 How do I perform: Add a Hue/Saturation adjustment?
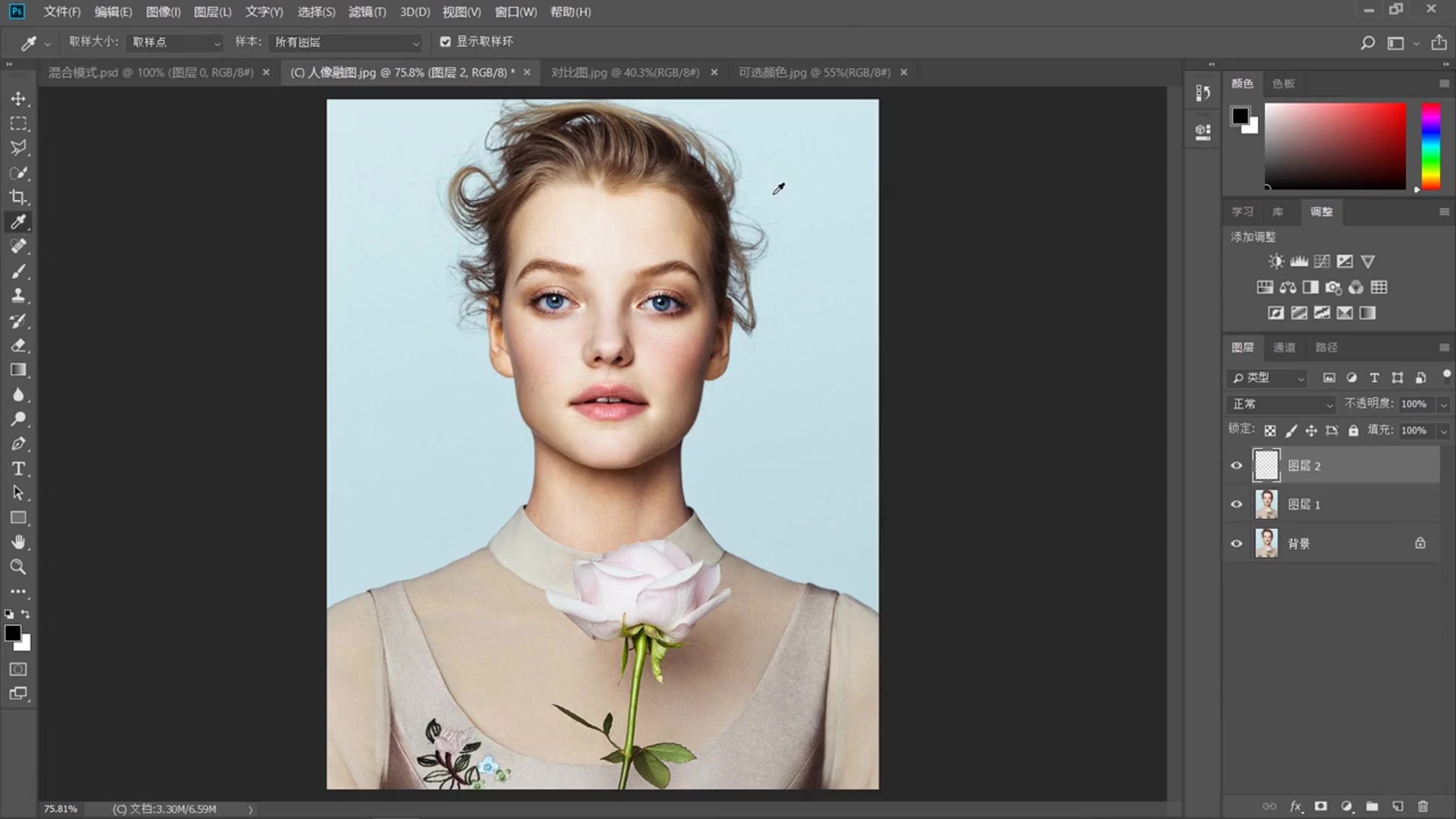tap(1265, 287)
